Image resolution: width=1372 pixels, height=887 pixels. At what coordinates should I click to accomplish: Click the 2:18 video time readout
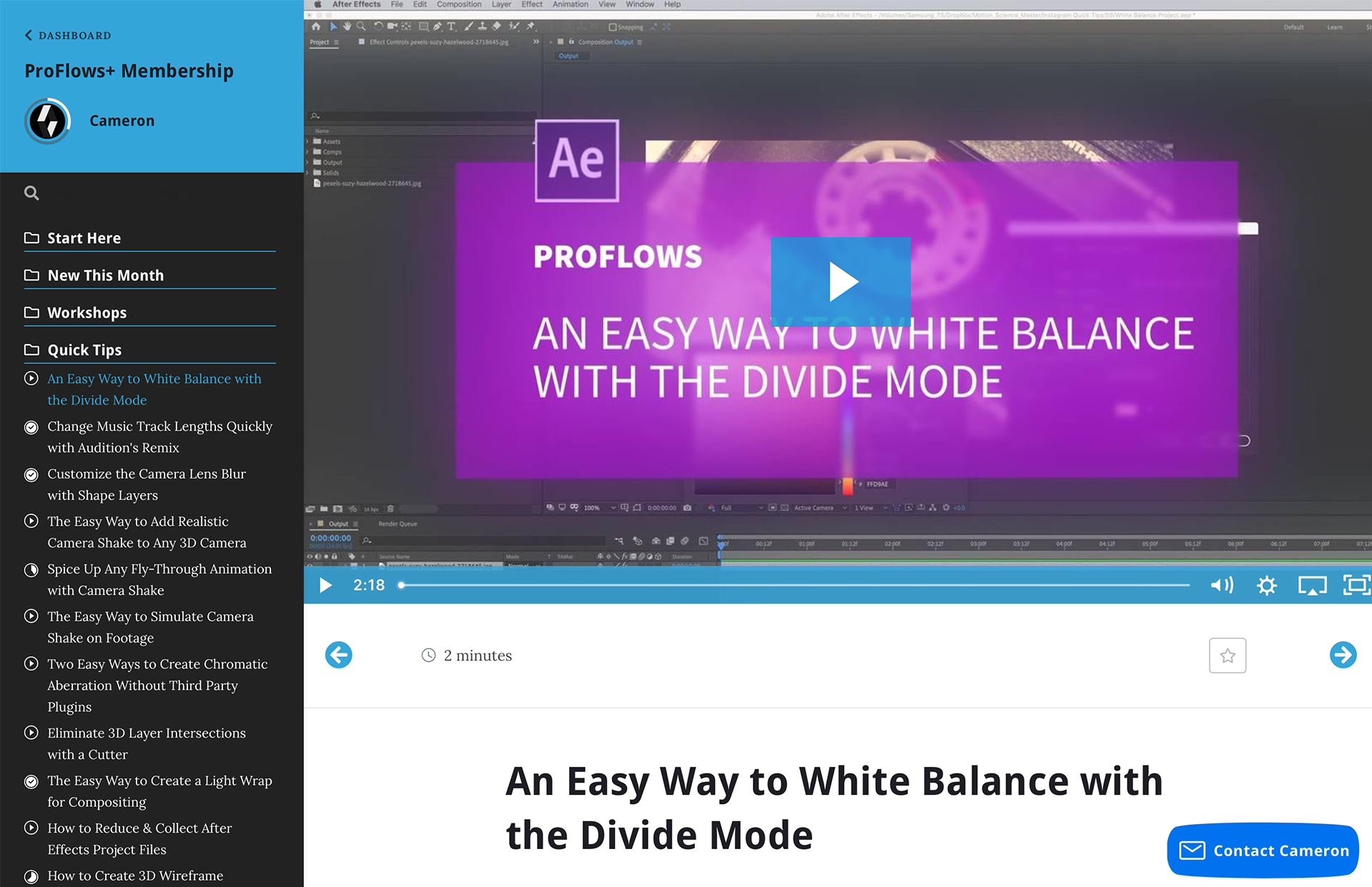coord(369,585)
